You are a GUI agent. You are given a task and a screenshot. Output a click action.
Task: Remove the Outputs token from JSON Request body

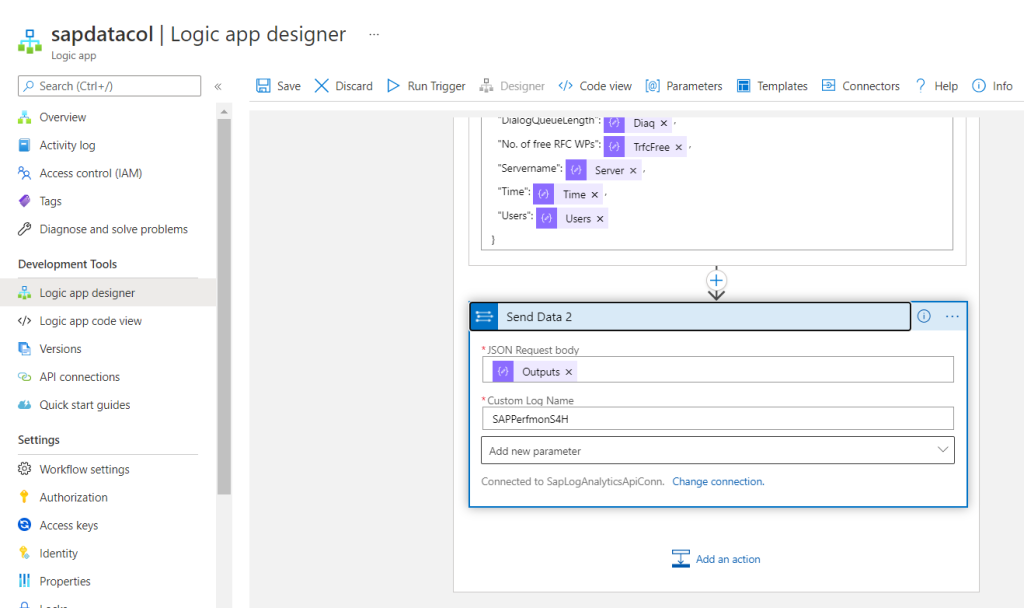click(x=569, y=372)
